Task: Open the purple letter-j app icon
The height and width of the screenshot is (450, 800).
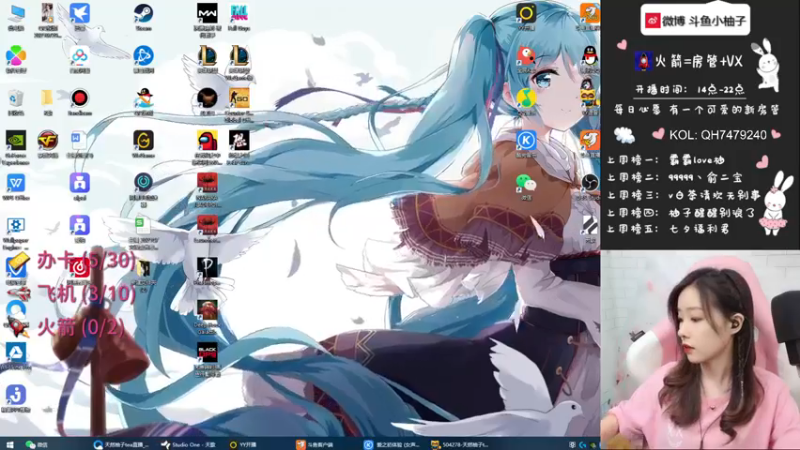Action: (16, 394)
